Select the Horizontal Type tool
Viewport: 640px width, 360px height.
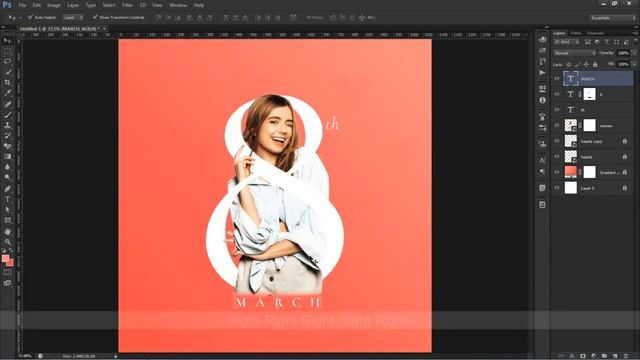[7, 199]
